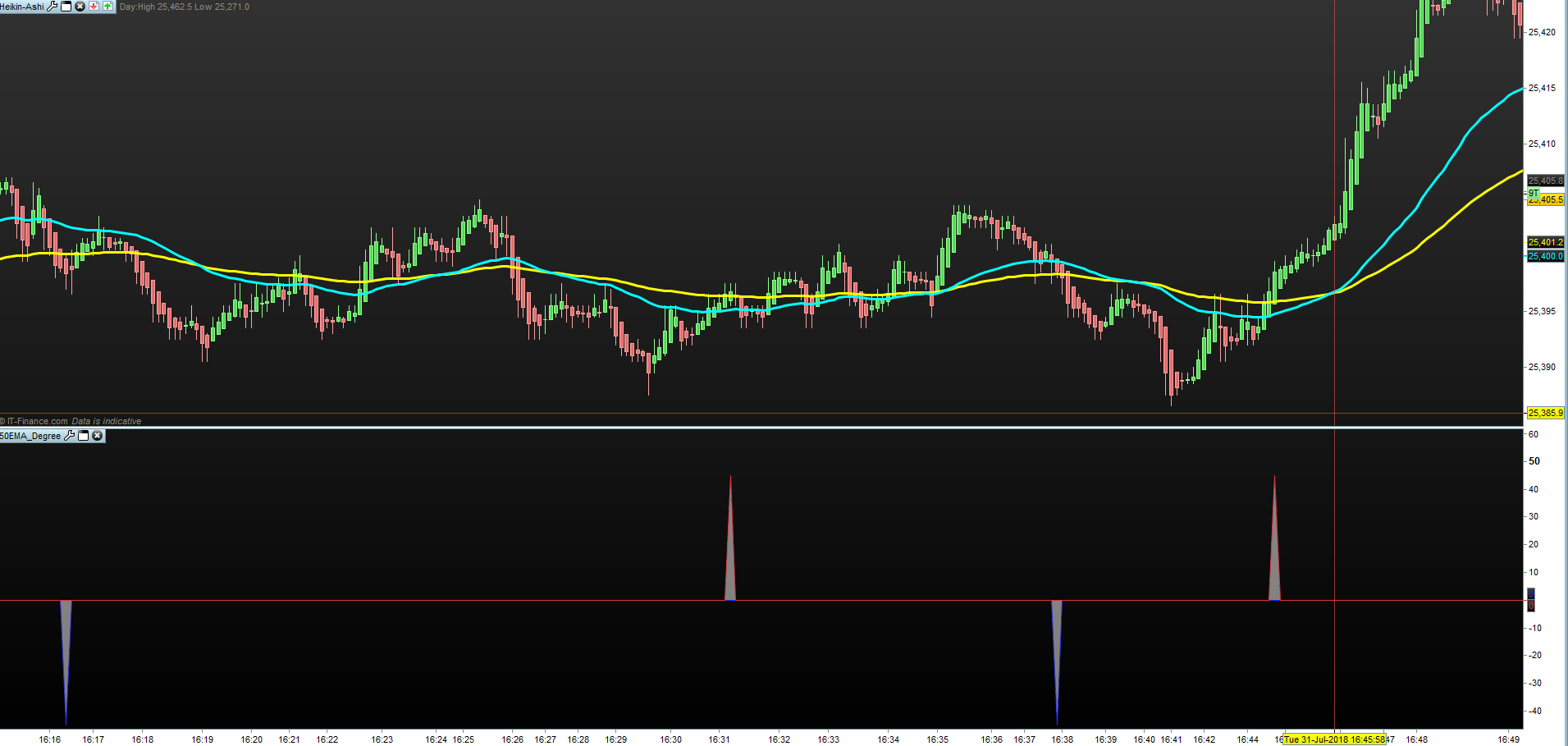This screenshot has height=746, width=1568.
Task: Click the green up arrow icon
Action: [x=107, y=7]
